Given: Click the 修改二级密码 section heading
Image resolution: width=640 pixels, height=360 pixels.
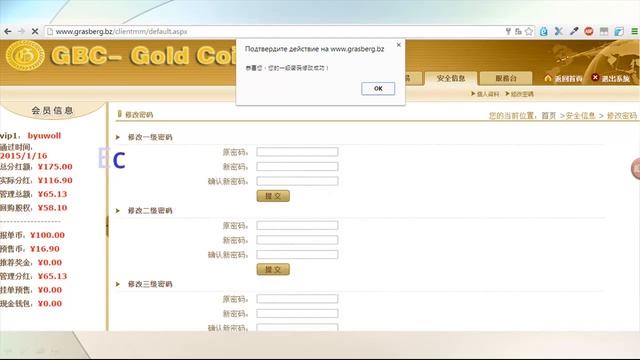Looking at the screenshot, I should [x=150, y=211].
